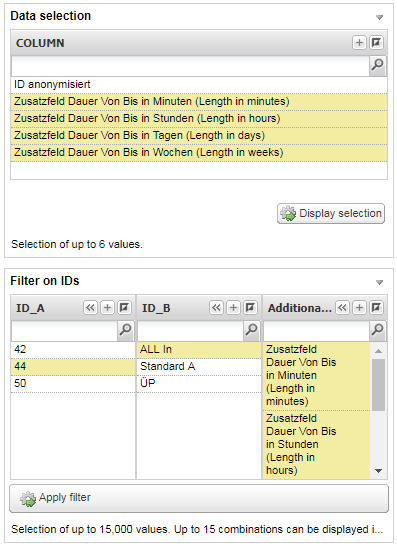Collapse the Data selection panel arrow
The width and height of the screenshot is (397, 548).
[379, 17]
